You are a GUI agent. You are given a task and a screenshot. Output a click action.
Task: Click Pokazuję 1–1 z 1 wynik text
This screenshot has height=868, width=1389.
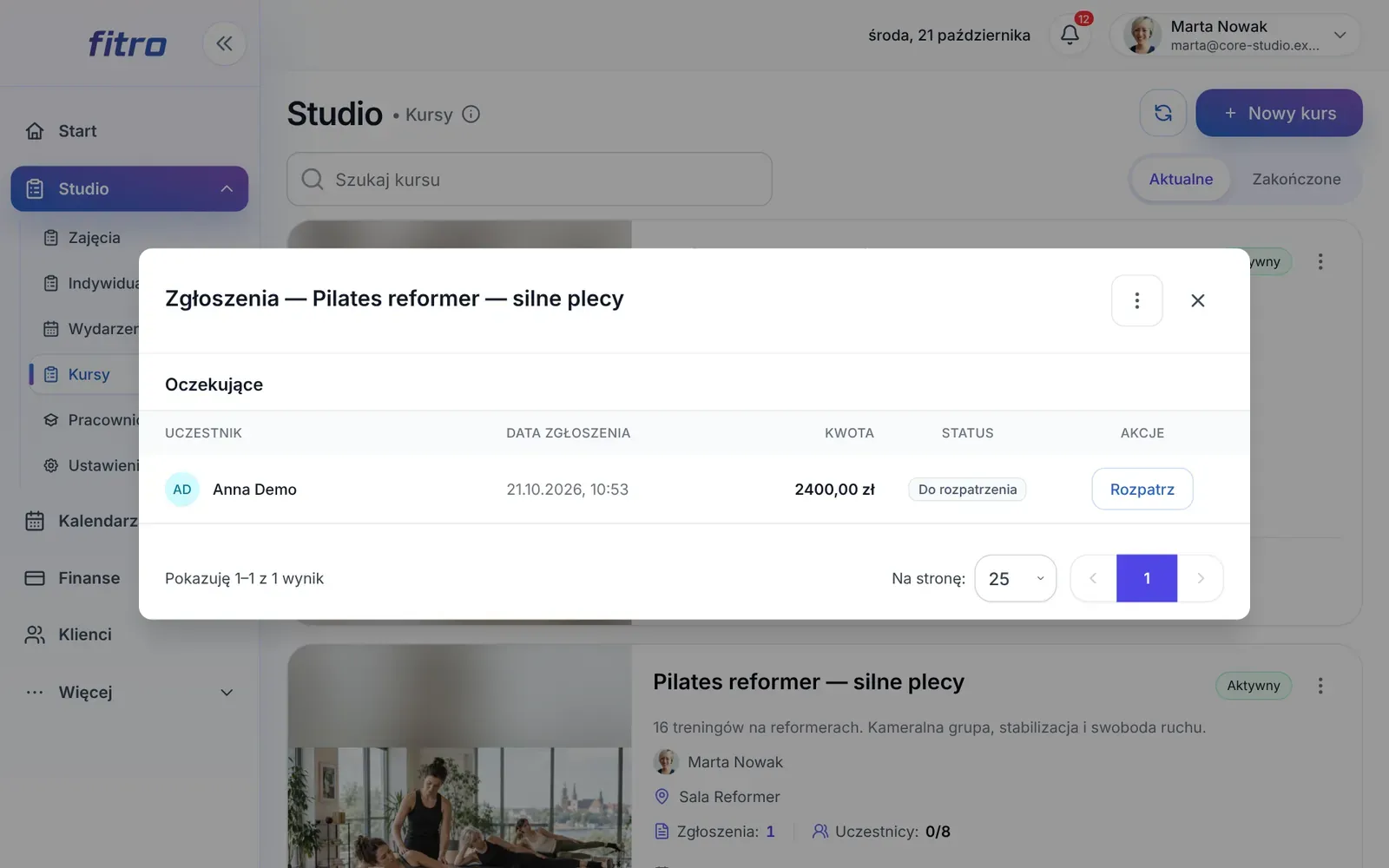[x=244, y=578]
